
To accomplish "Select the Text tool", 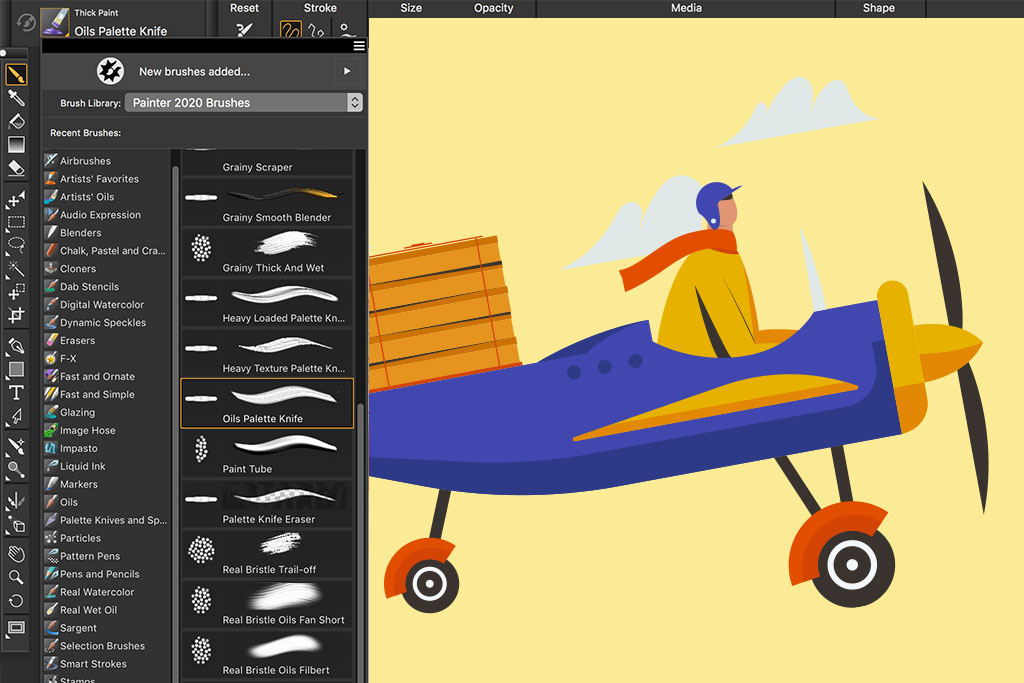I will (x=16, y=392).
